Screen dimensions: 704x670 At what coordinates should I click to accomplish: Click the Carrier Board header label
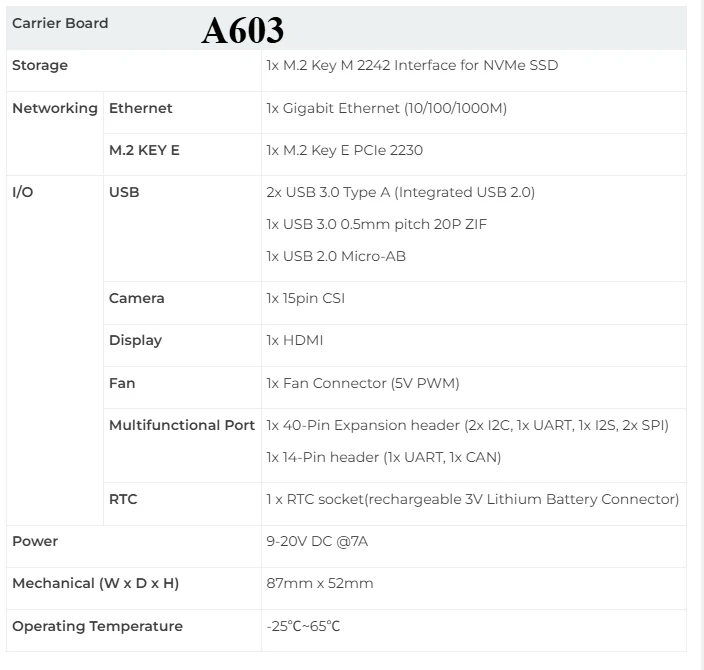[60, 23]
